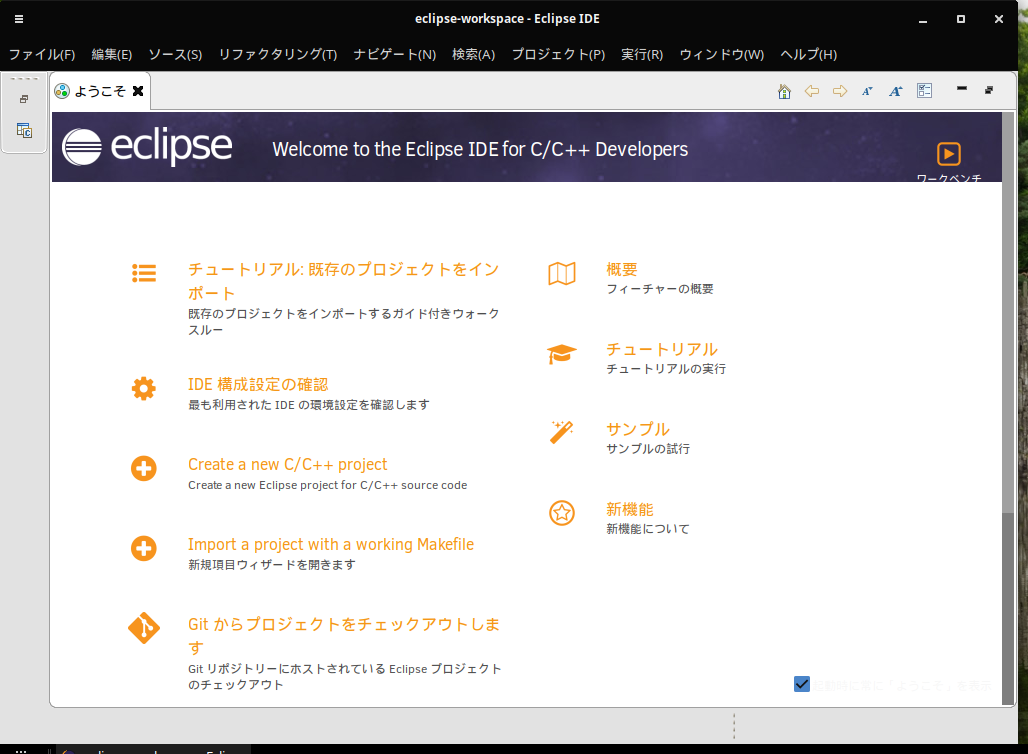The height and width of the screenshot is (754, 1028).
Task: Select the ようこそ tab
Action: [100, 91]
